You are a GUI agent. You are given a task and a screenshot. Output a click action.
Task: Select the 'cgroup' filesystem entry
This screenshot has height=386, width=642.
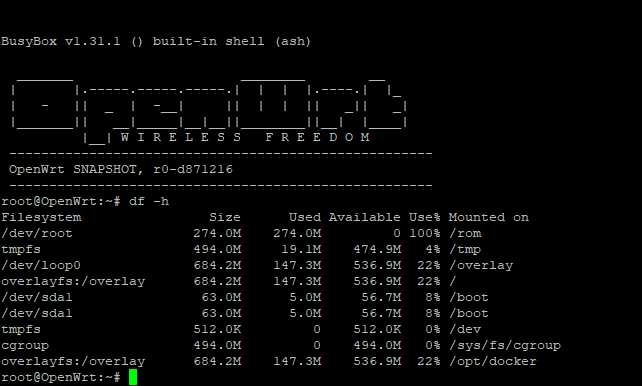click(25, 346)
